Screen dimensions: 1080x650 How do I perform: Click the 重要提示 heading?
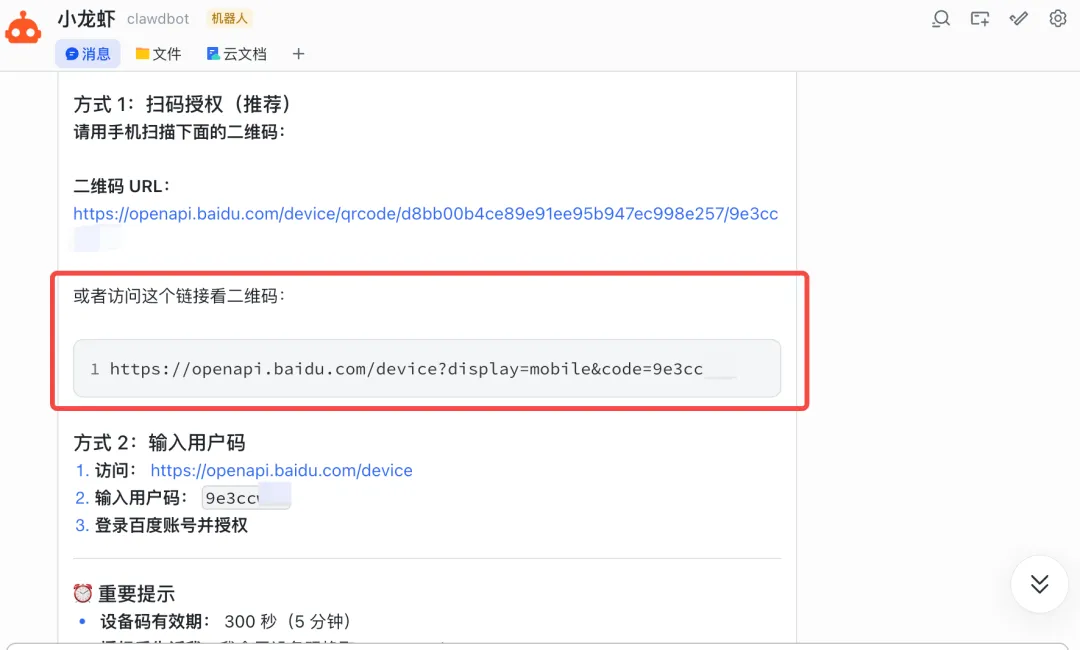pyautogui.click(x=136, y=594)
